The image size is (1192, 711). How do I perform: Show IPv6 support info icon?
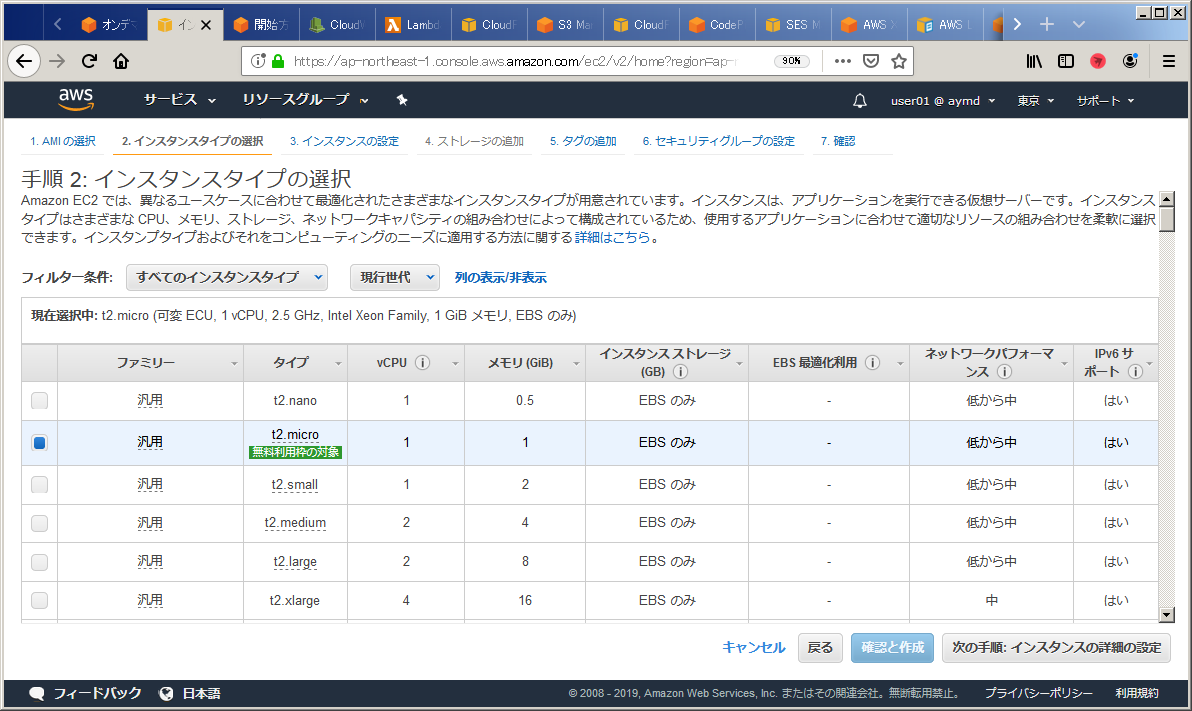(x=1136, y=372)
